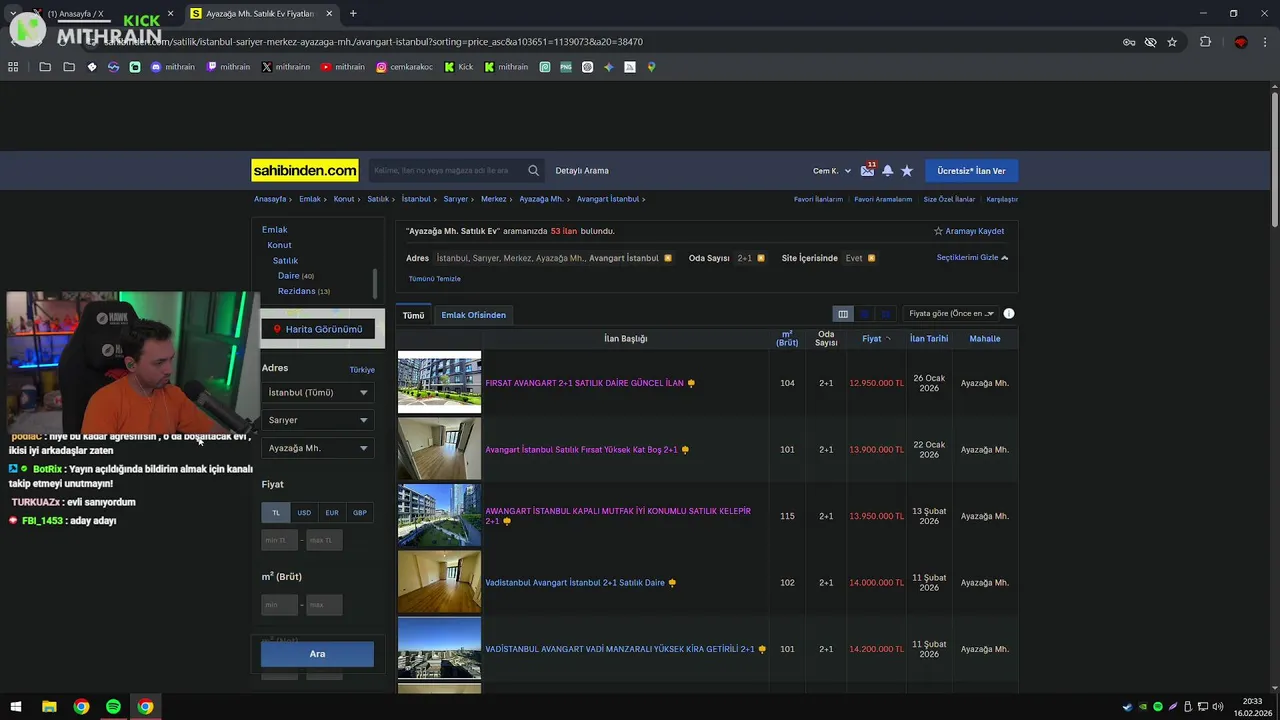The width and height of the screenshot is (1280, 720).
Task: Open Chrome apps grid in bookmarks bar
Action: click(13, 67)
